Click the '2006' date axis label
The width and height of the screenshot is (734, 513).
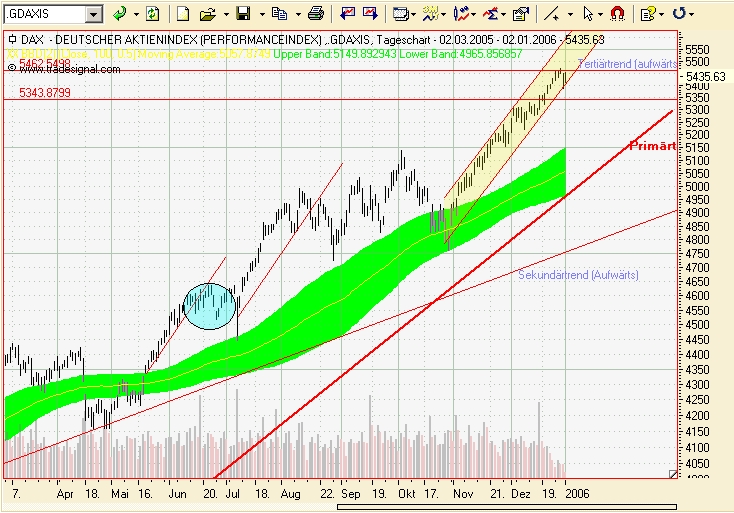coord(577,494)
